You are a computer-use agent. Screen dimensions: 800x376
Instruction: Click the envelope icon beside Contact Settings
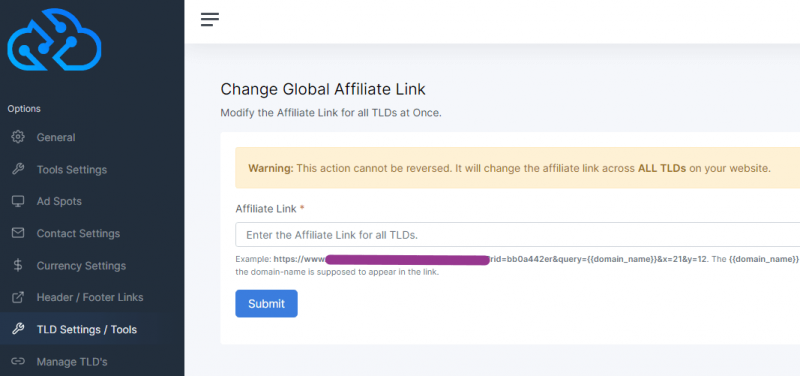[x=18, y=233]
